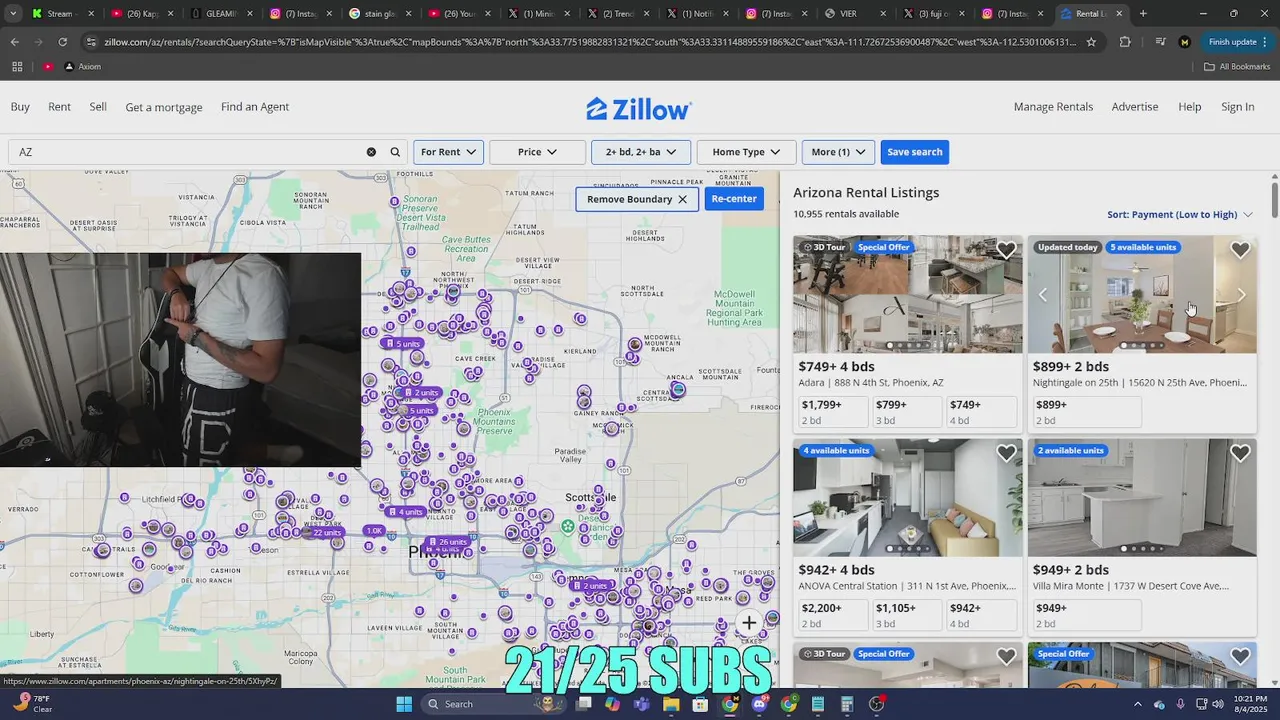Open Chrome extensions puzzle icon
The image size is (1280, 720).
tap(1125, 42)
